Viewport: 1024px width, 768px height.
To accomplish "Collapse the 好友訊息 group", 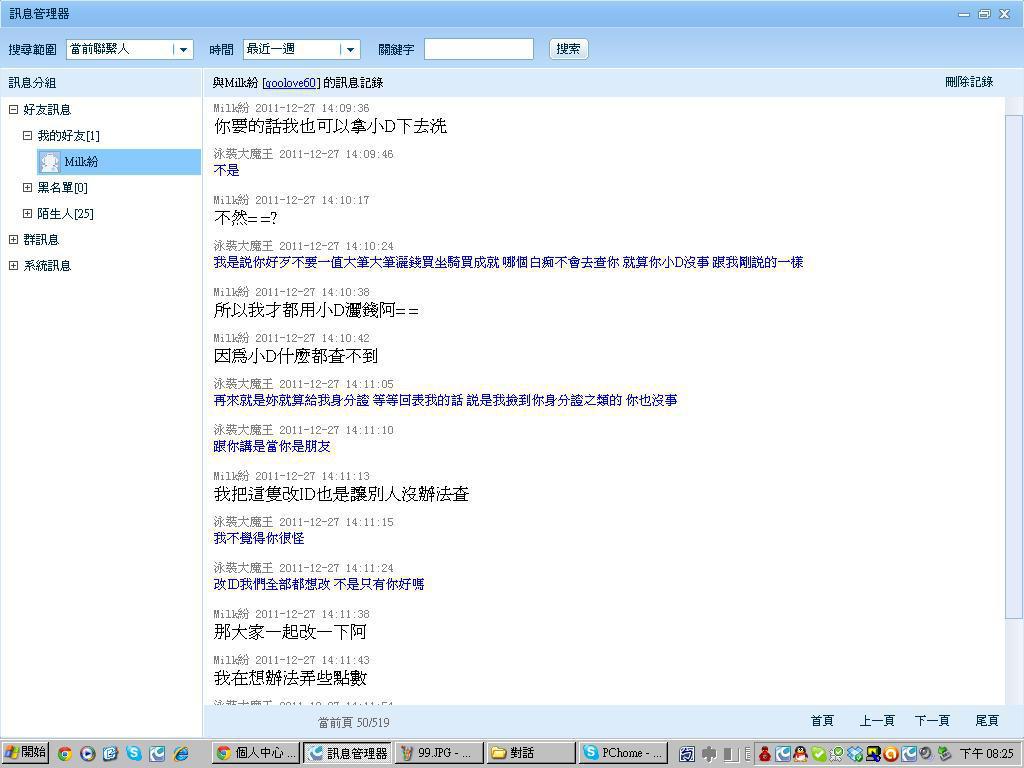I will tap(13, 110).
